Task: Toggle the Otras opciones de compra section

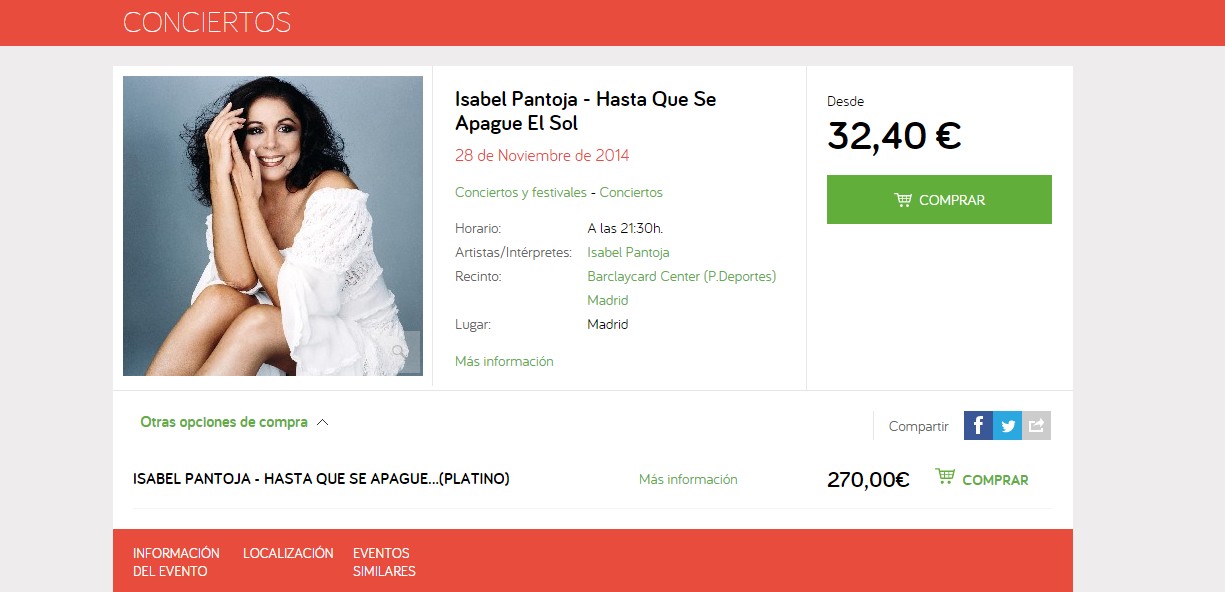Action: coord(224,422)
